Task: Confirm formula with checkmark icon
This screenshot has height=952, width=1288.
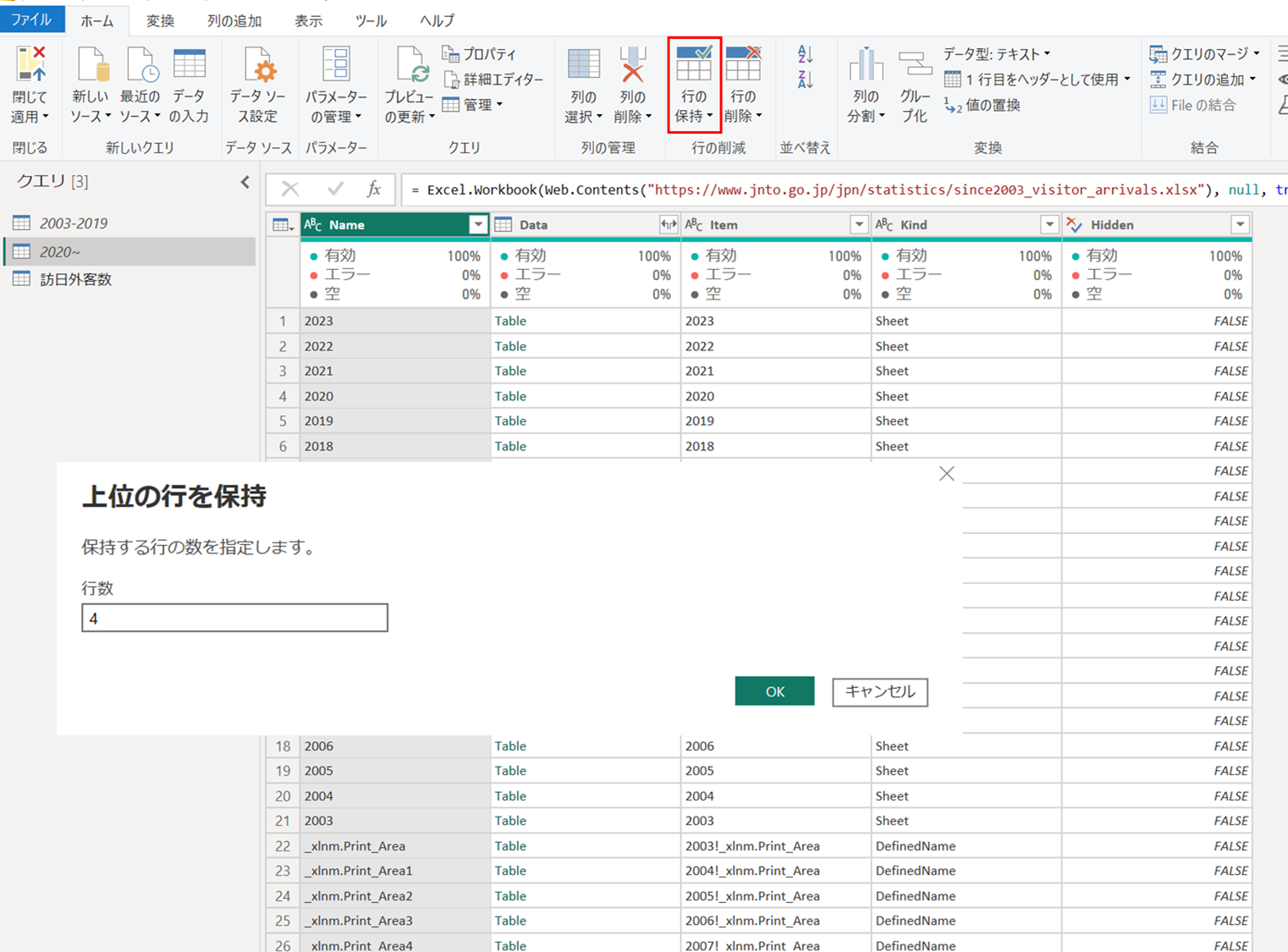Action: (x=335, y=189)
